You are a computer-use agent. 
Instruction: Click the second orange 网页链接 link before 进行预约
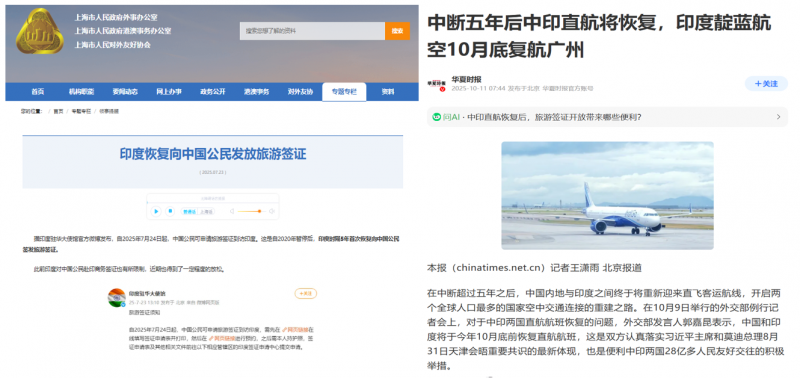(222, 338)
